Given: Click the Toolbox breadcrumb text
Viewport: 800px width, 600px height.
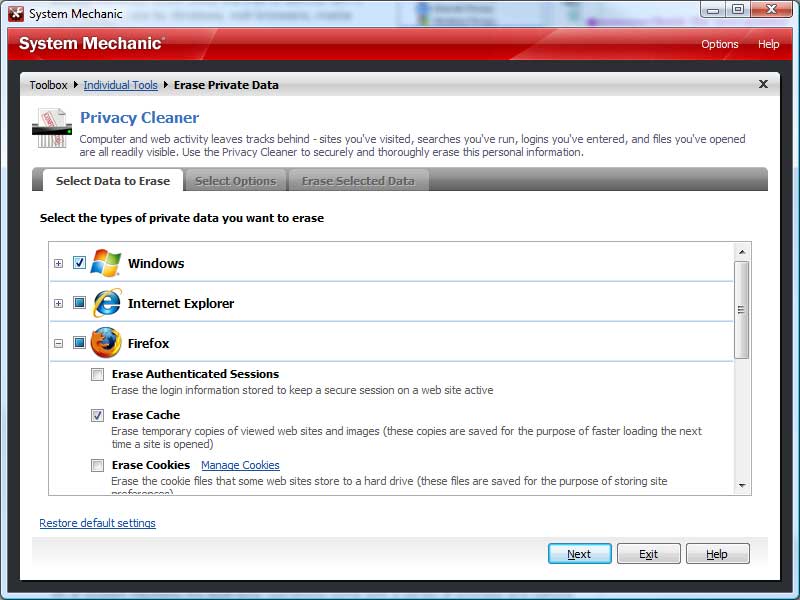Looking at the screenshot, I should tap(48, 85).
